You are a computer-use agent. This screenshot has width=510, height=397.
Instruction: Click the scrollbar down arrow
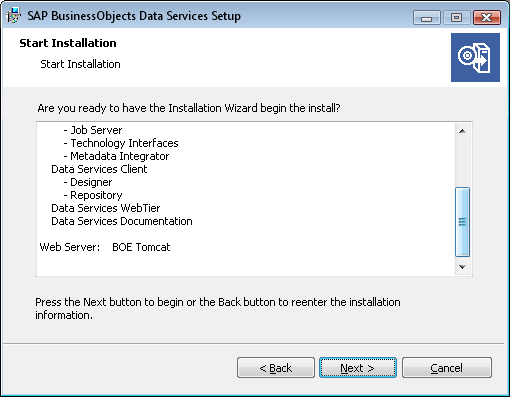[x=462, y=267]
